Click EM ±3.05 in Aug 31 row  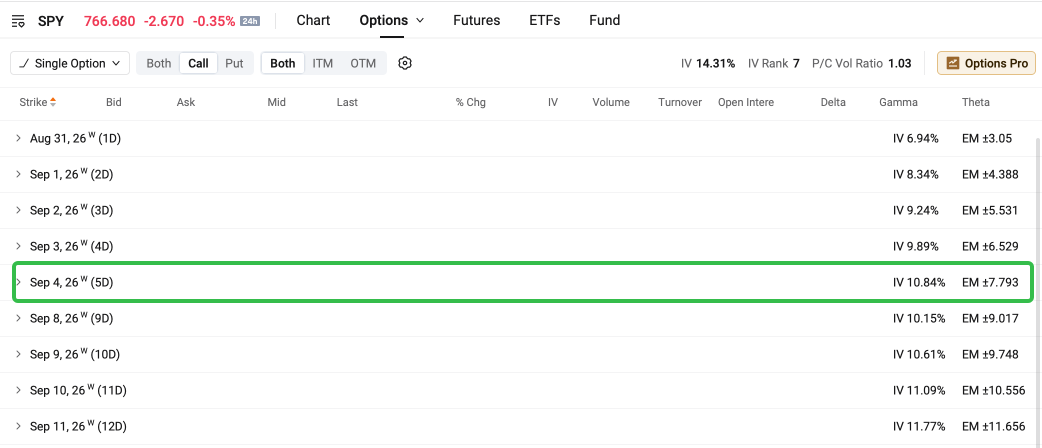tap(987, 138)
